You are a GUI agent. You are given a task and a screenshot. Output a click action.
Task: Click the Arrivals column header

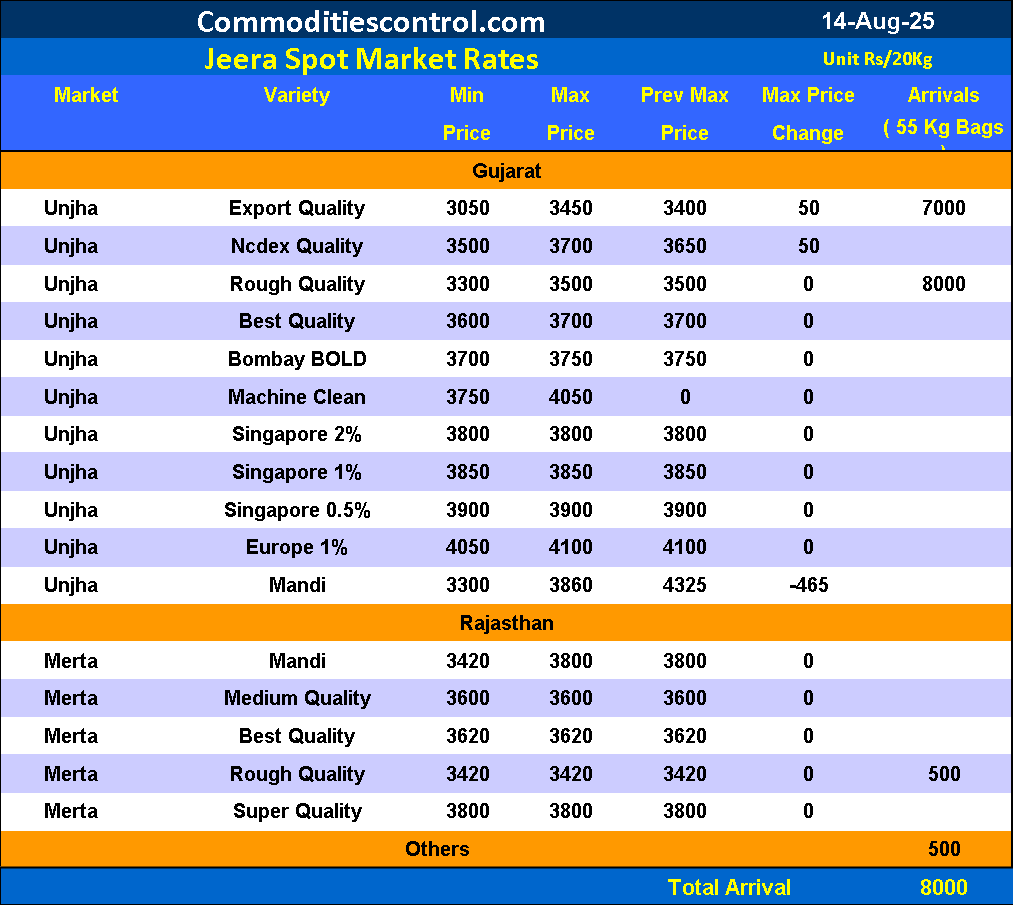(x=943, y=96)
